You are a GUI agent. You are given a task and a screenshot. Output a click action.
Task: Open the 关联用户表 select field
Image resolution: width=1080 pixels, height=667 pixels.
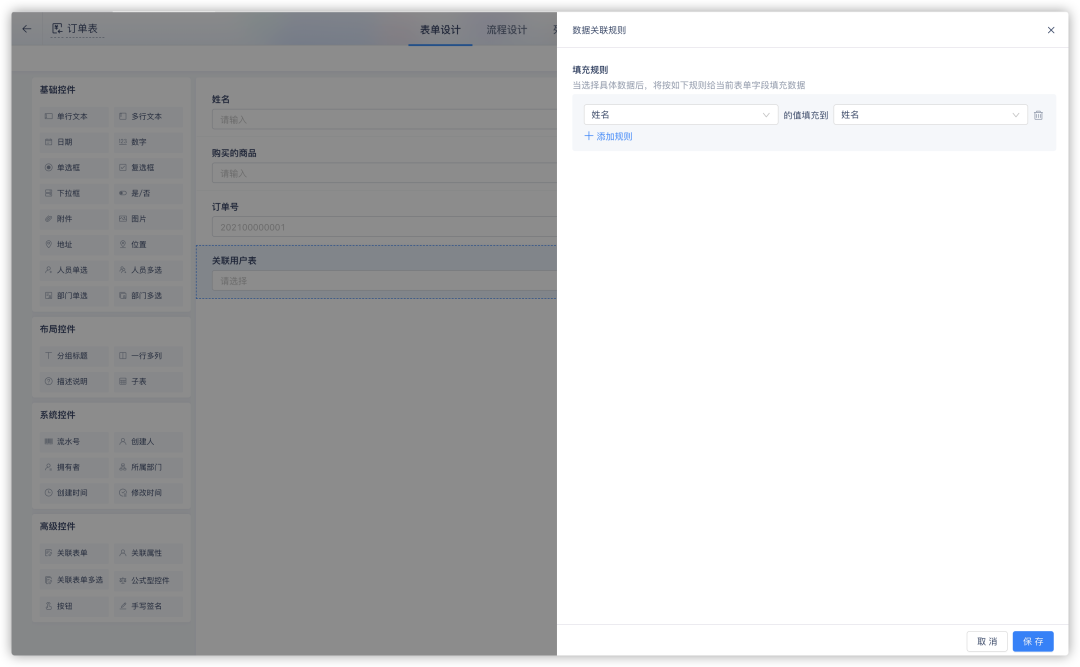pos(384,280)
